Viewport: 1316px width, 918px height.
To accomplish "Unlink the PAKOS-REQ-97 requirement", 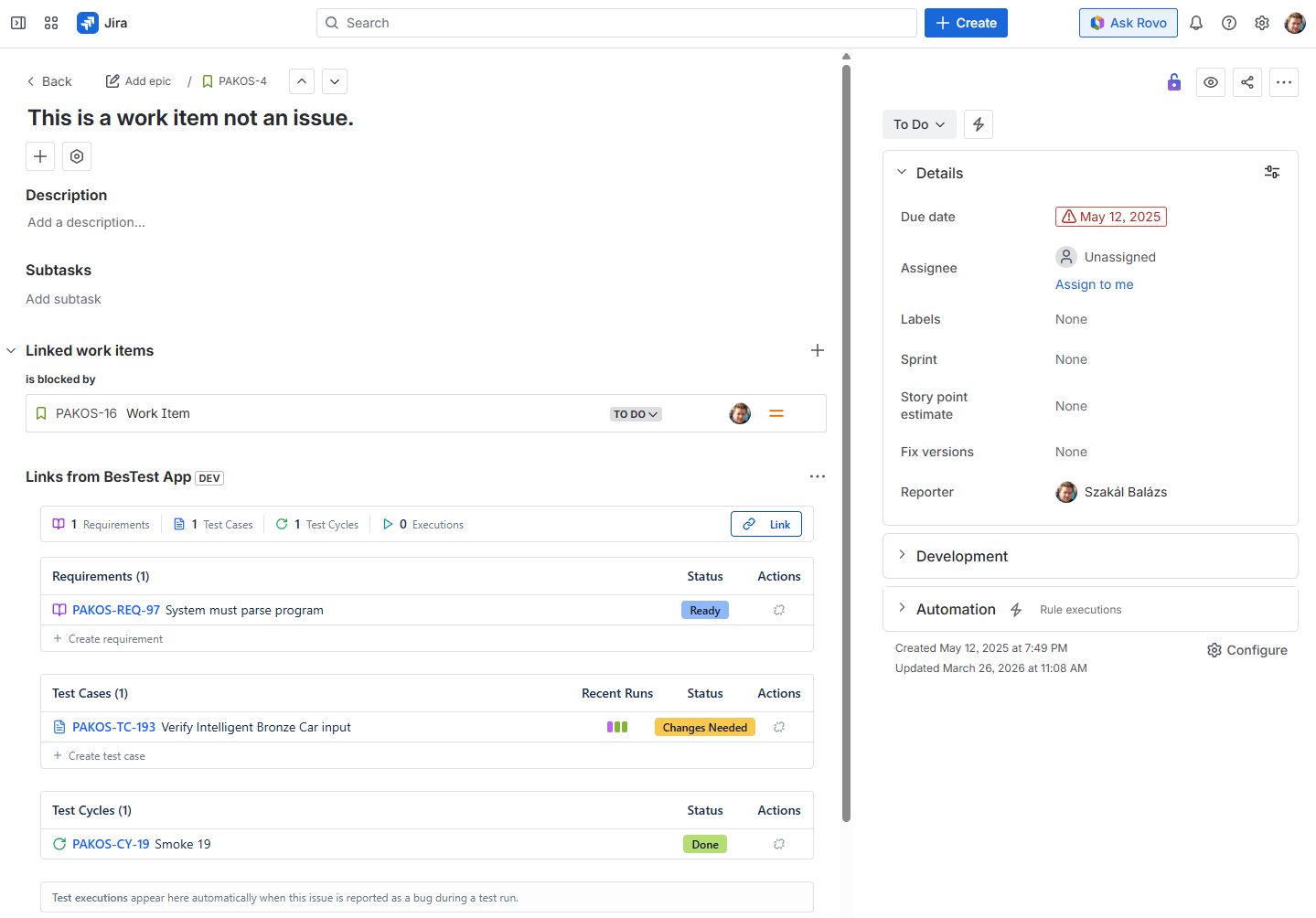I will (x=779, y=610).
